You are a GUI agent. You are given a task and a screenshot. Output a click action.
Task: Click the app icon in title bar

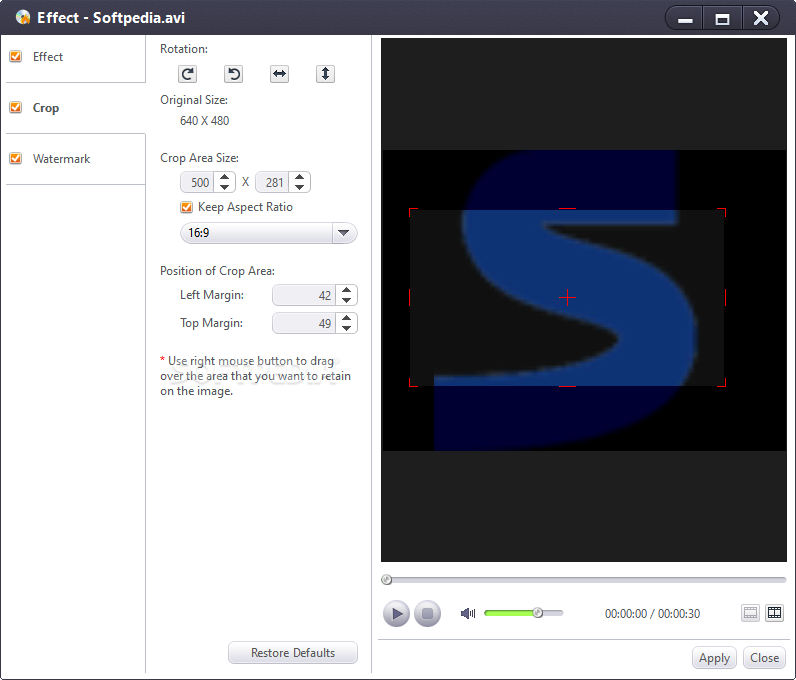23,17
